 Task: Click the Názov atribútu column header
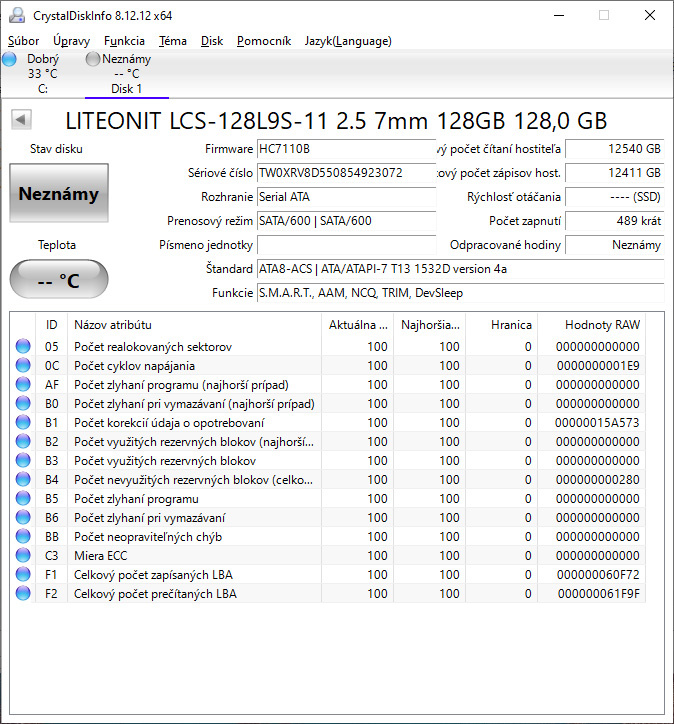pyautogui.click(x=194, y=325)
